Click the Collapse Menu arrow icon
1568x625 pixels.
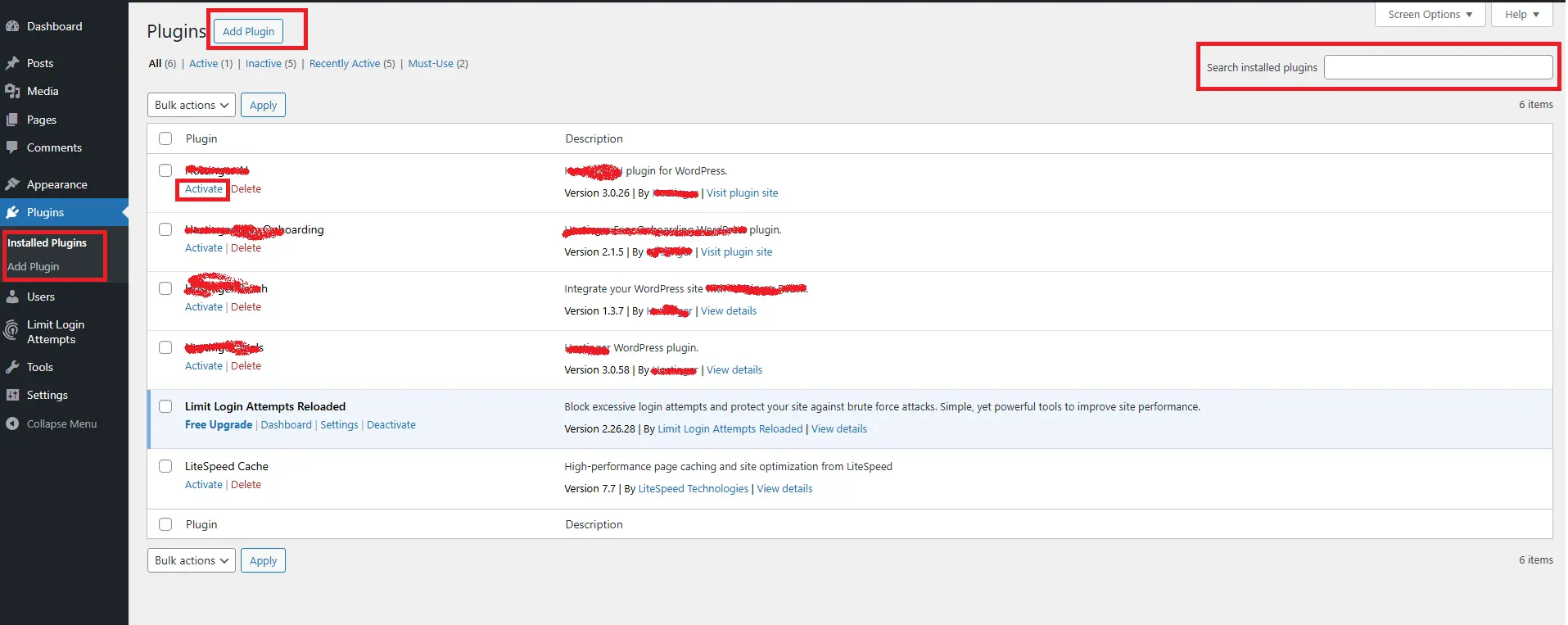point(12,423)
